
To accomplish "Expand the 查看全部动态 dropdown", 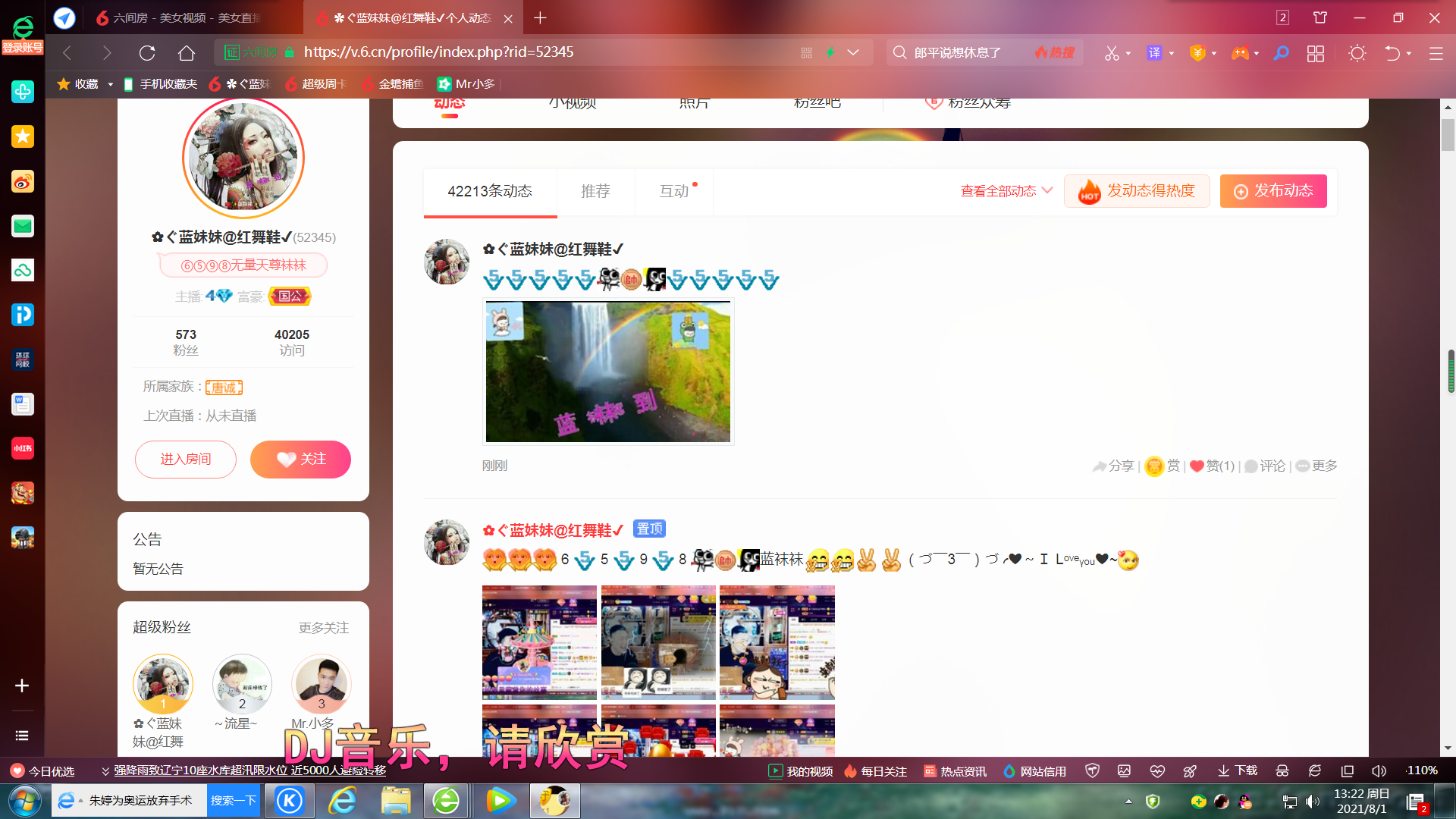I will click(1006, 191).
